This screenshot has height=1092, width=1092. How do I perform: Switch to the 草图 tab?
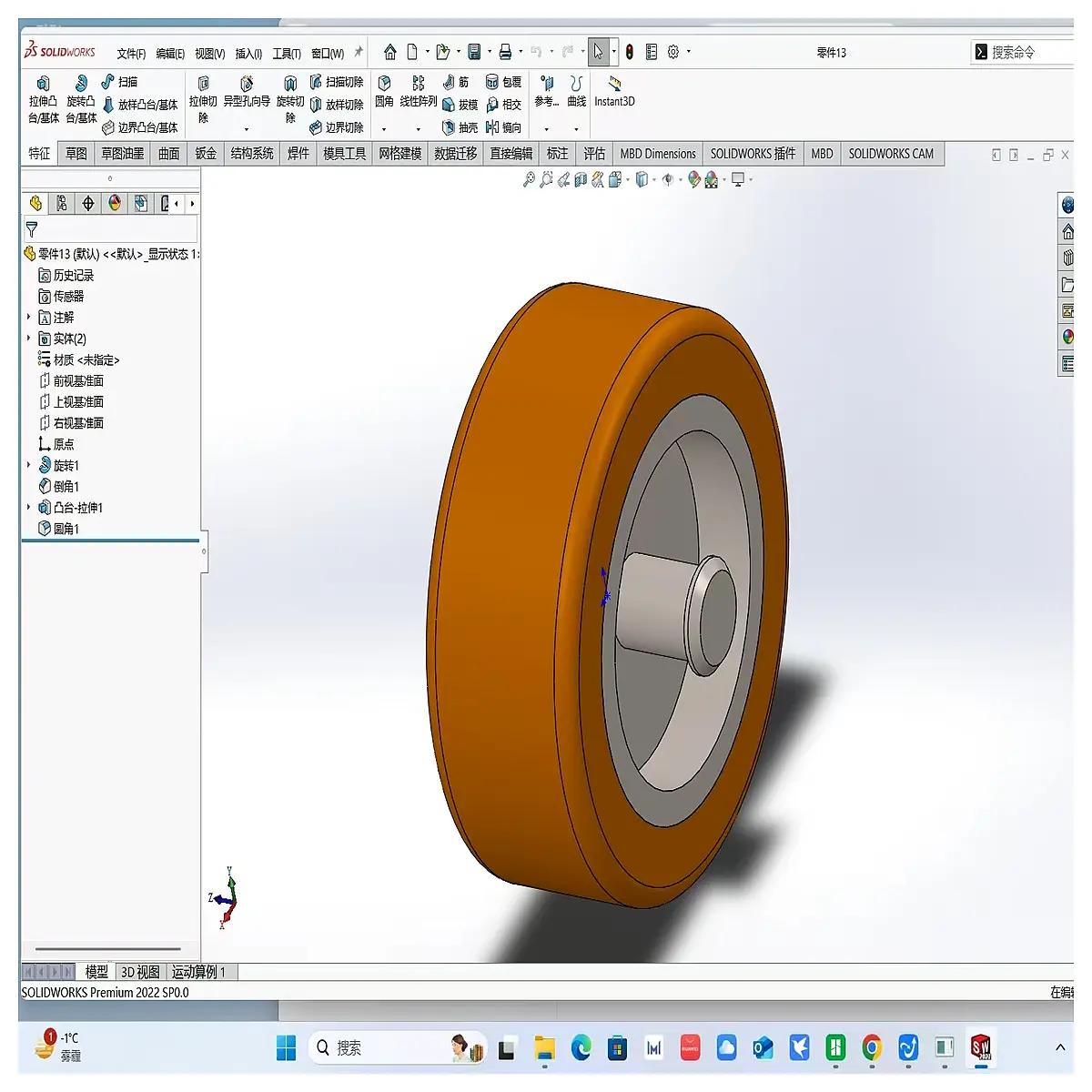76,154
